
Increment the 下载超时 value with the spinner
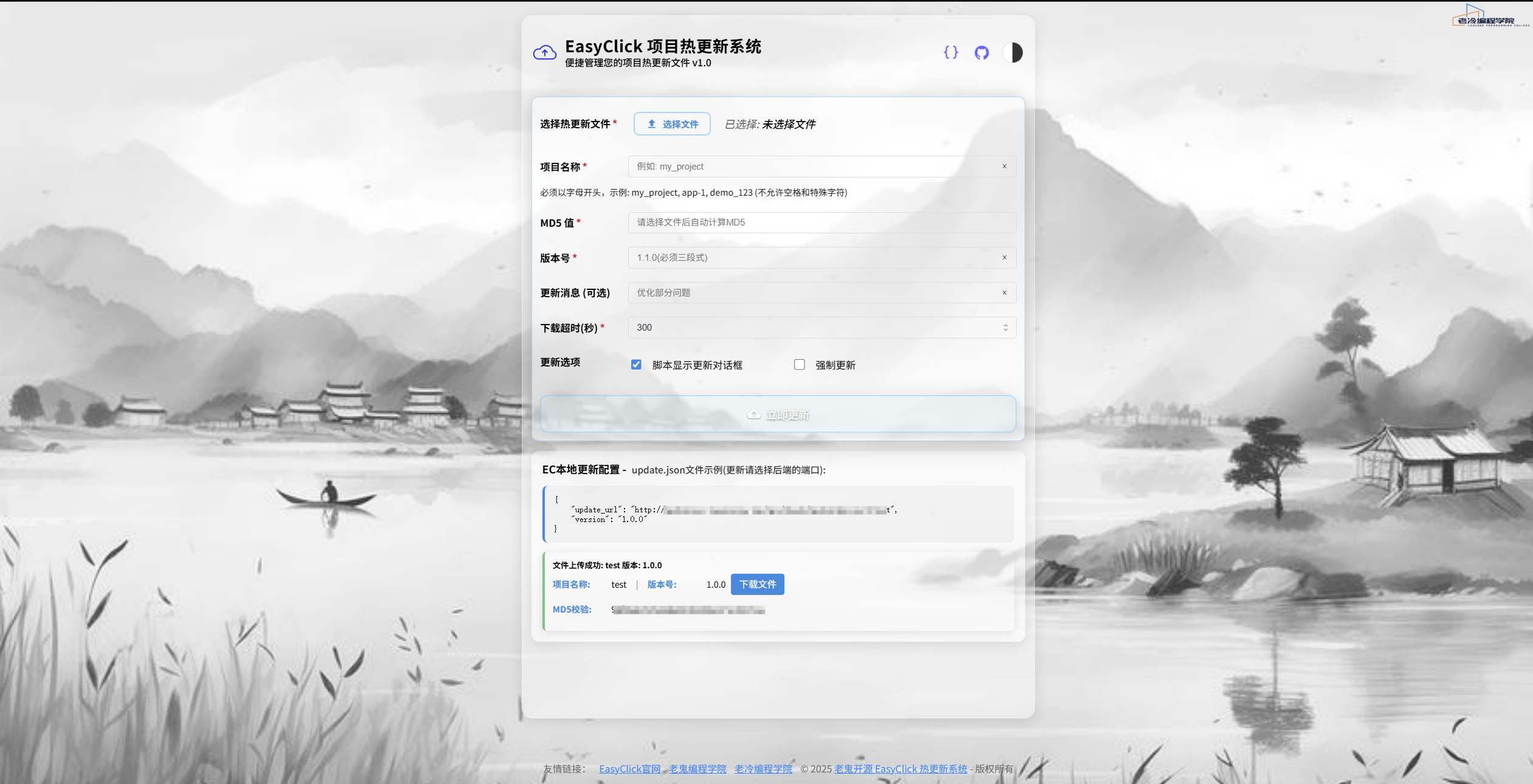1005,325
